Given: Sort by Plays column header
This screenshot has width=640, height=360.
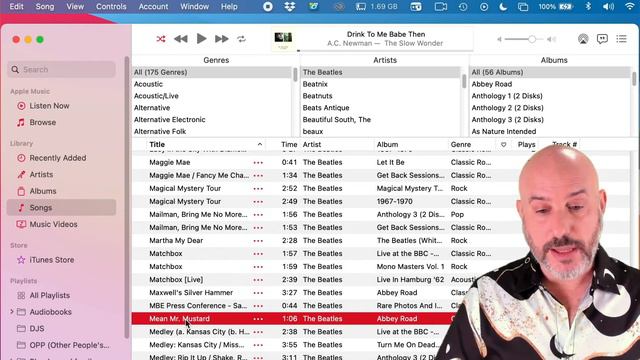Looking at the screenshot, I should [x=526, y=144].
